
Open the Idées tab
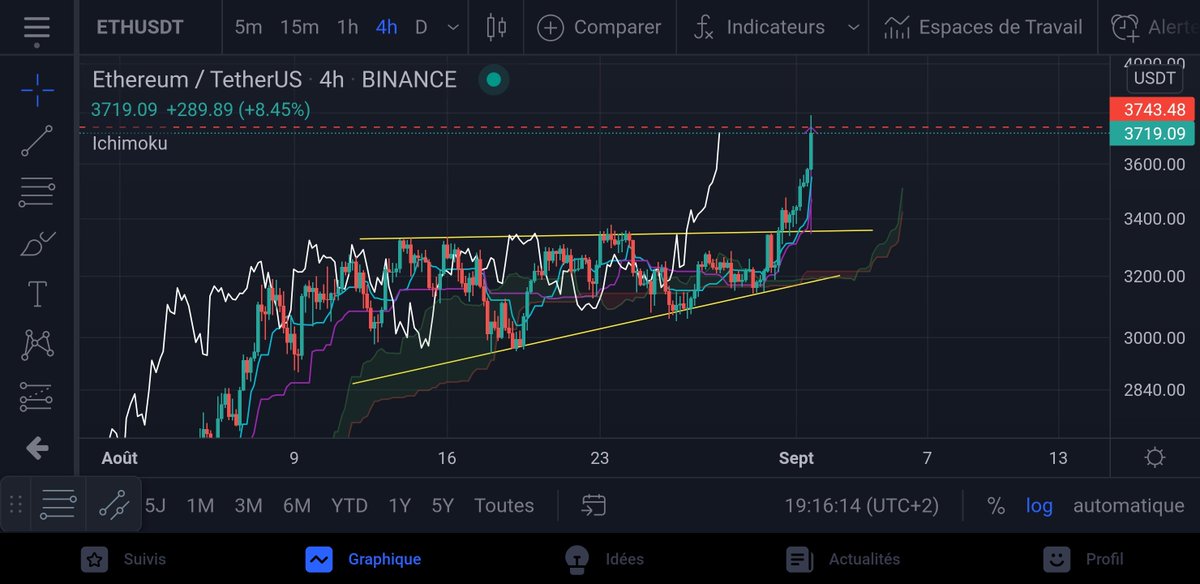pyautogui.click(x=604, y=559)
